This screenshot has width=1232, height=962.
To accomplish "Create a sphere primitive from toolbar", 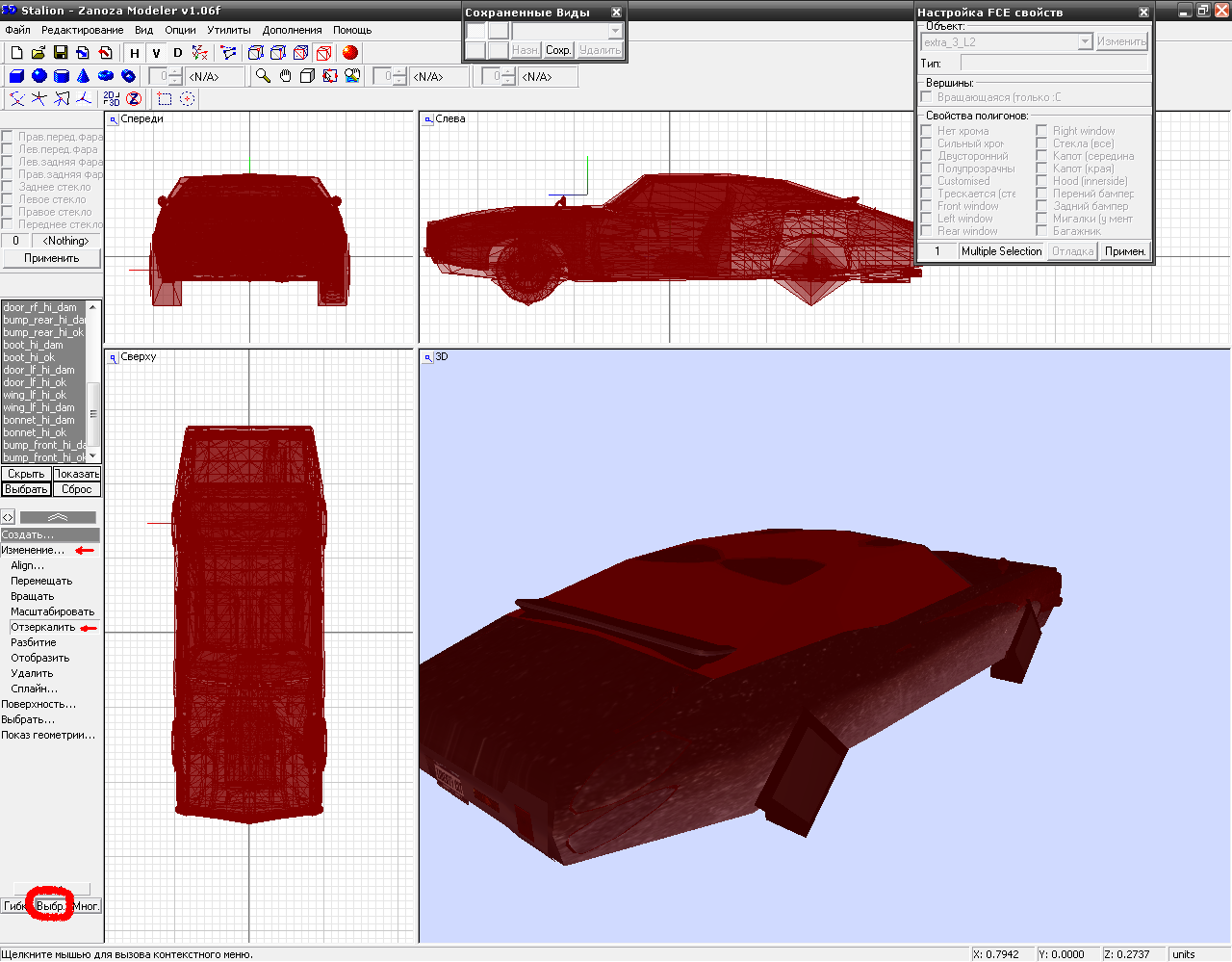I will pos(39,76).
